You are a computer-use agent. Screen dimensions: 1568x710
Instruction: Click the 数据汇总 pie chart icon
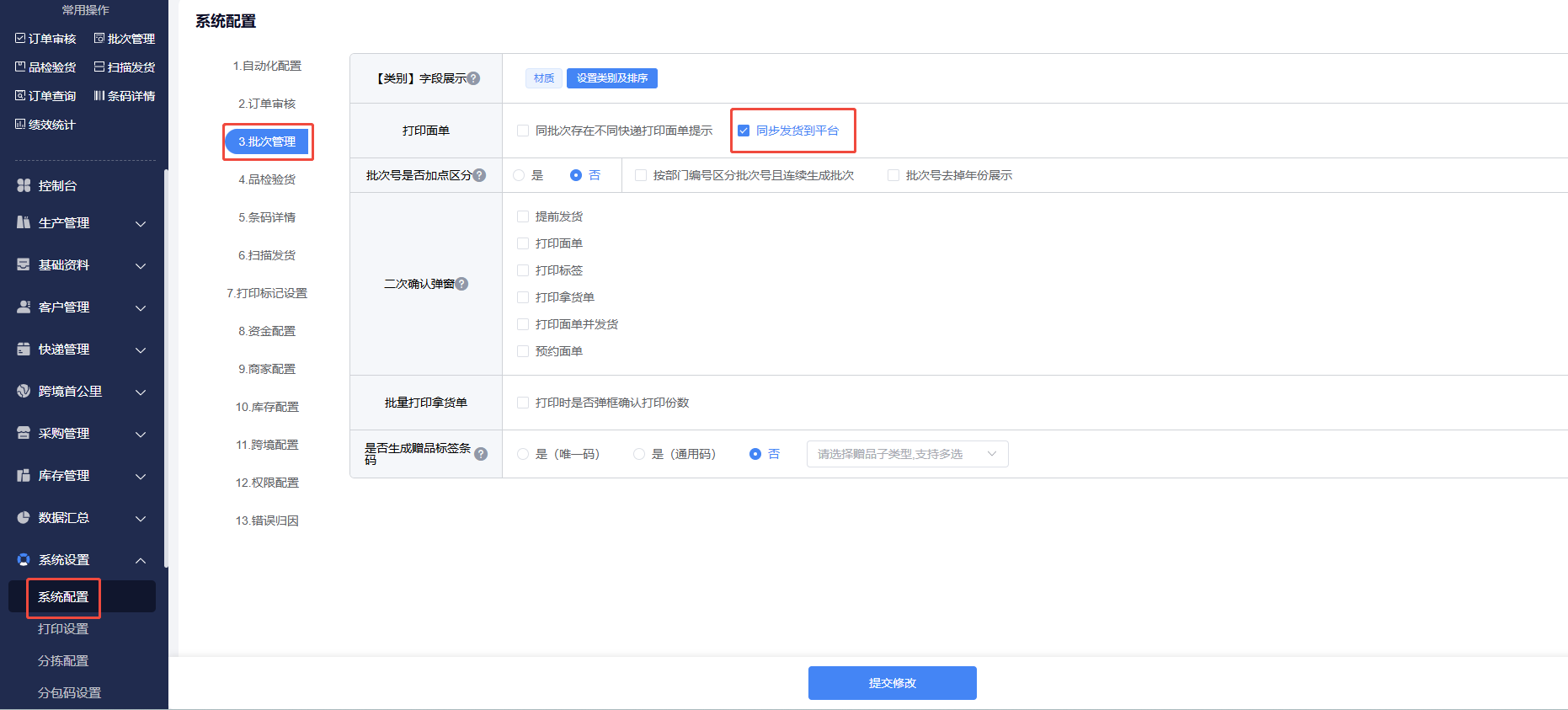24,517
